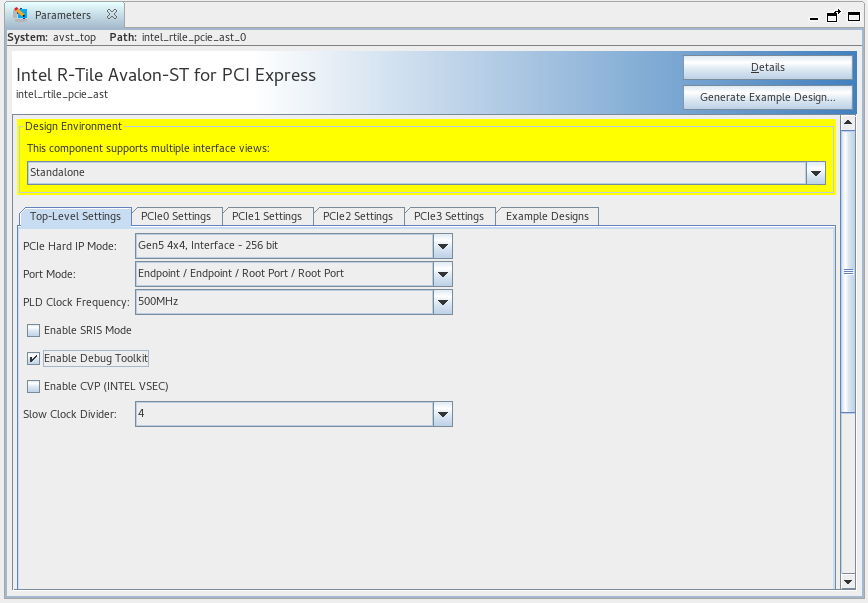The height and width of the screenshot is (603, 868).
Task: Maximize the Parameters panel
Action: (854, 17)
